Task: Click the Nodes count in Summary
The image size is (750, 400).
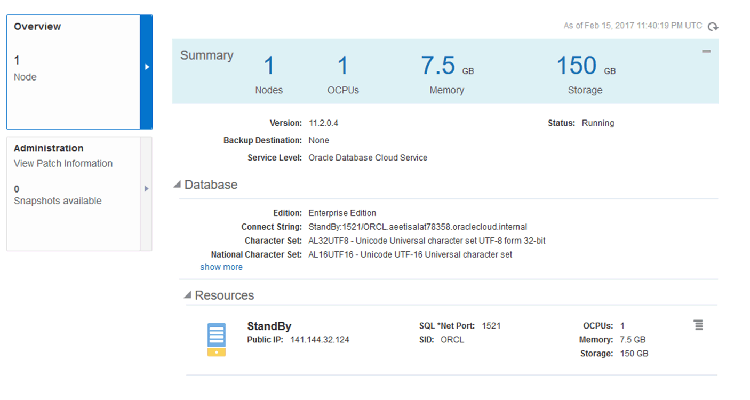Action: click(268, 67)
